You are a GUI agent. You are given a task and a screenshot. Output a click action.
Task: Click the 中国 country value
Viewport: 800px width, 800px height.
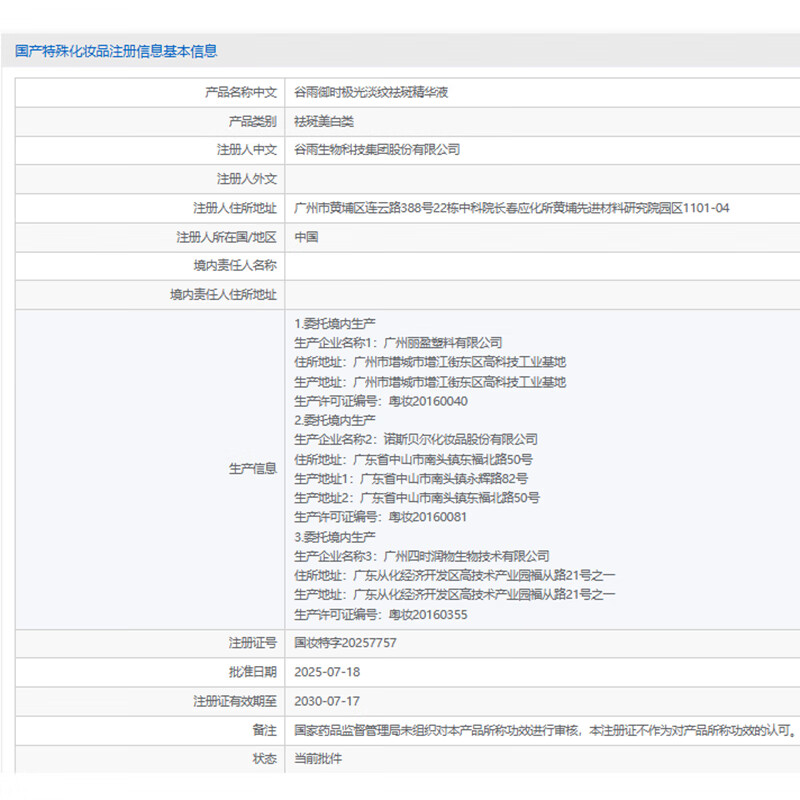(306, 237)
